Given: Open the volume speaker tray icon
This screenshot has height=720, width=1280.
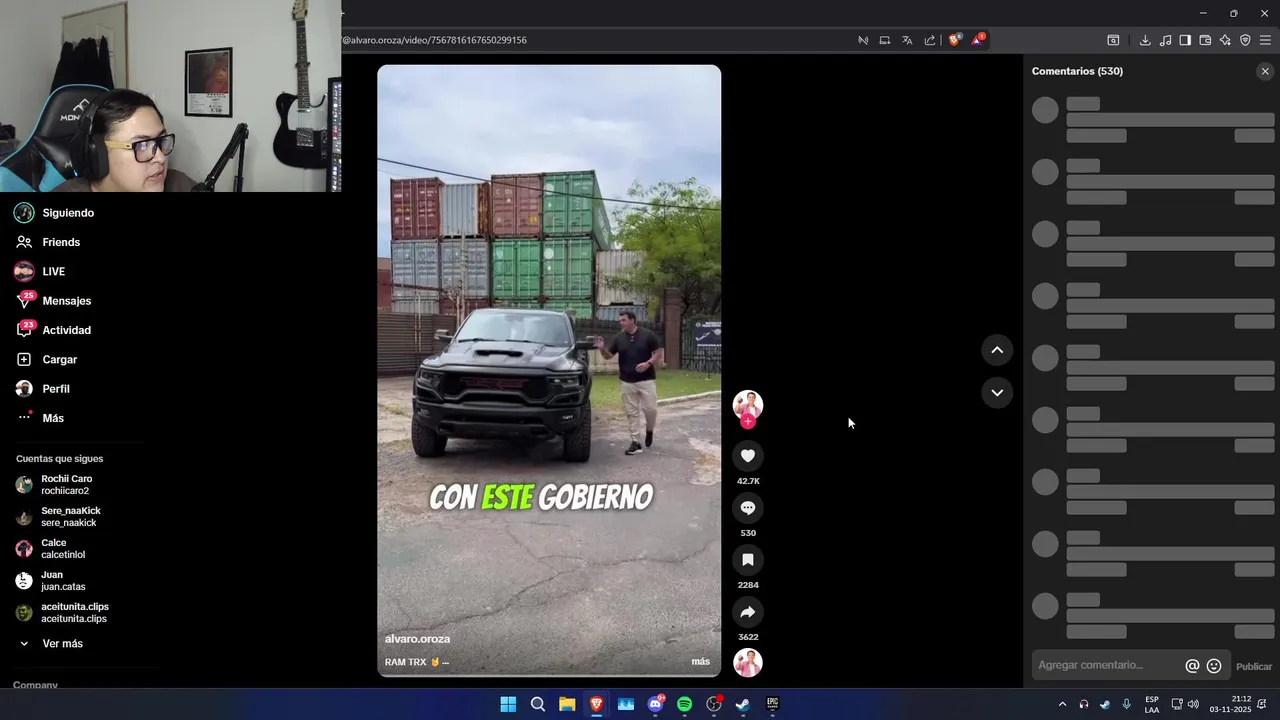Looking at the screenshot, I should (1193, 704).
